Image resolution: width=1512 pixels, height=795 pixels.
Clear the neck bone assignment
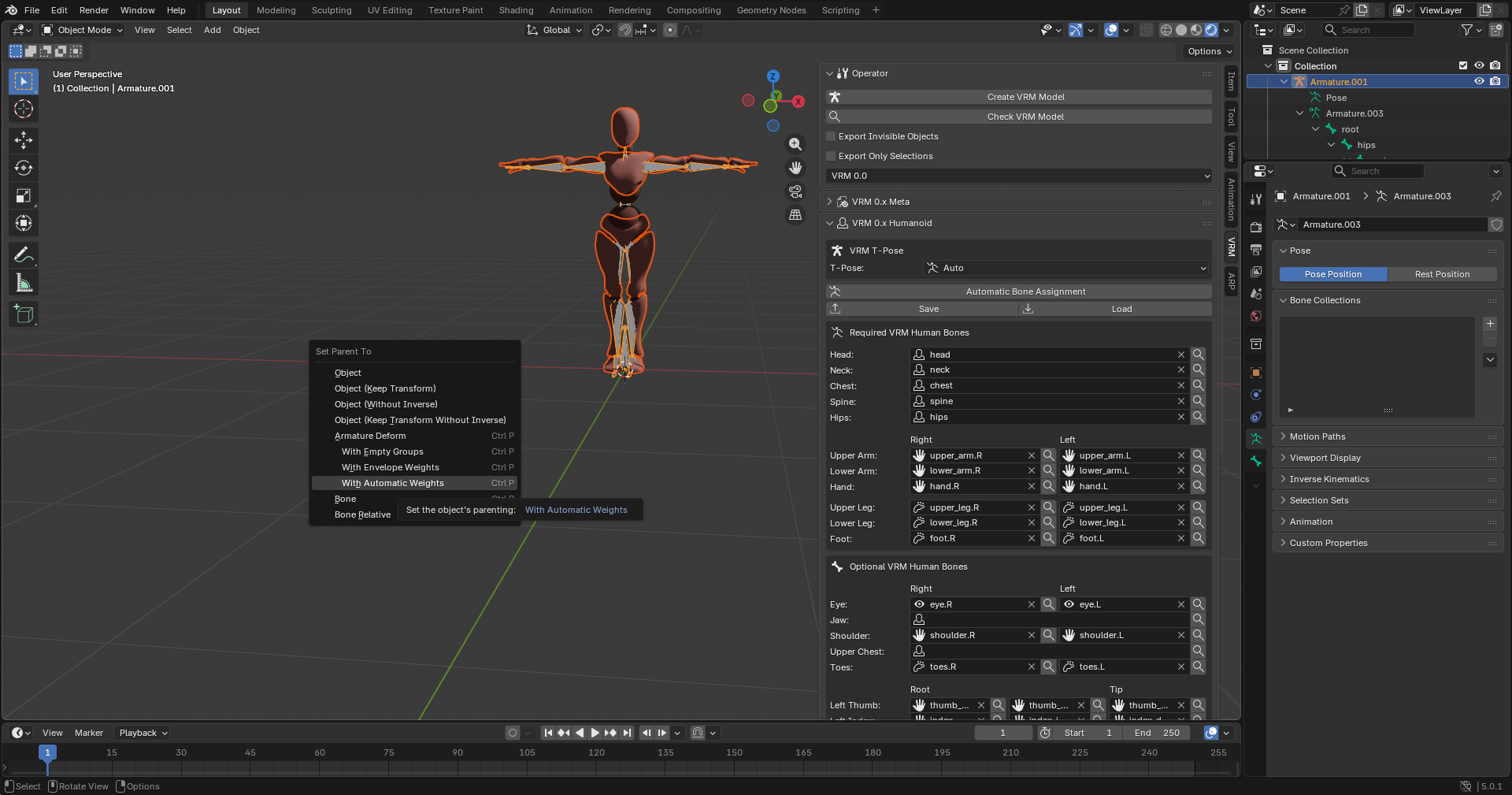click(x=1181, y=370)
